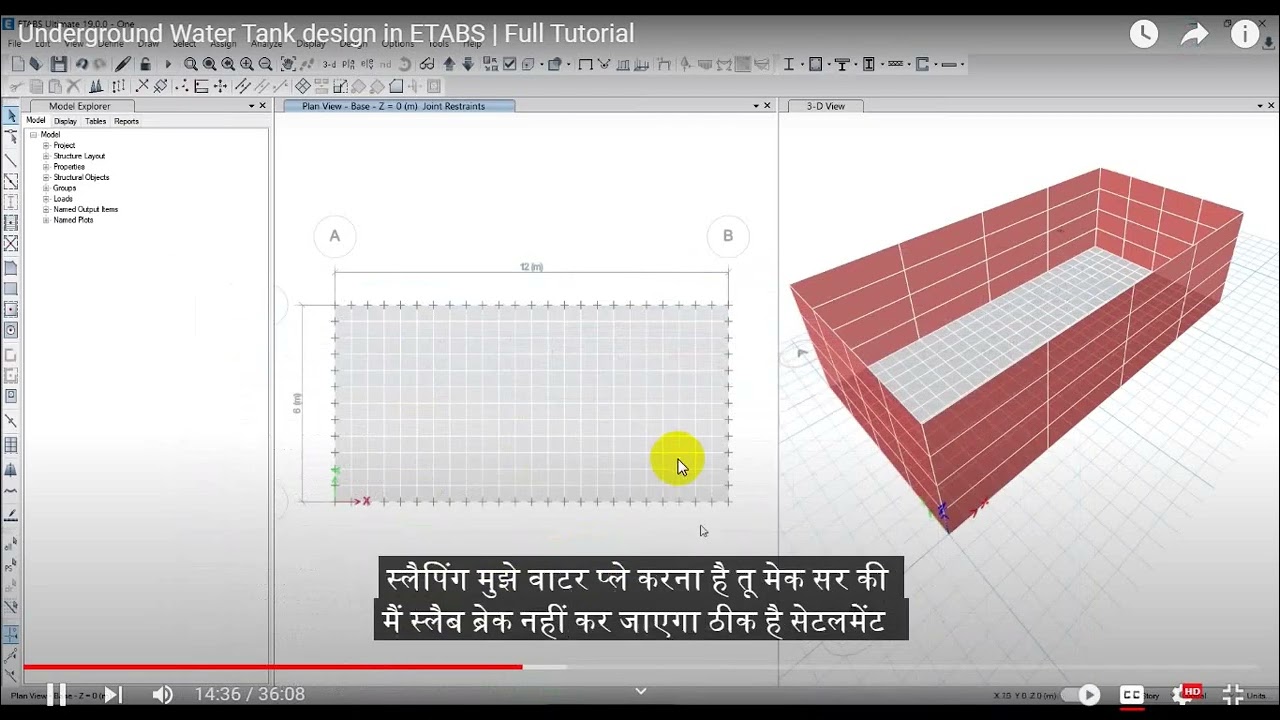This screenshot has width=1280, height=720.
Task: Open Plan View window dropdown arrow
Action: [x=756, y=106]
